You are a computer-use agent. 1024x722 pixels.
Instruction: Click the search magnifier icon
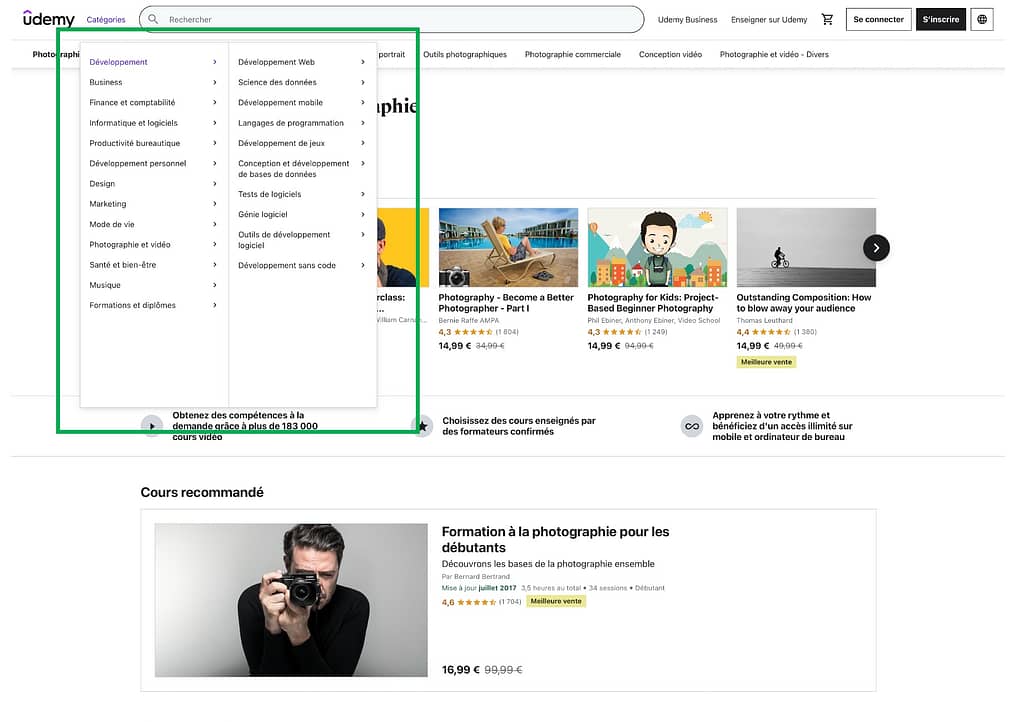[153, 20]
